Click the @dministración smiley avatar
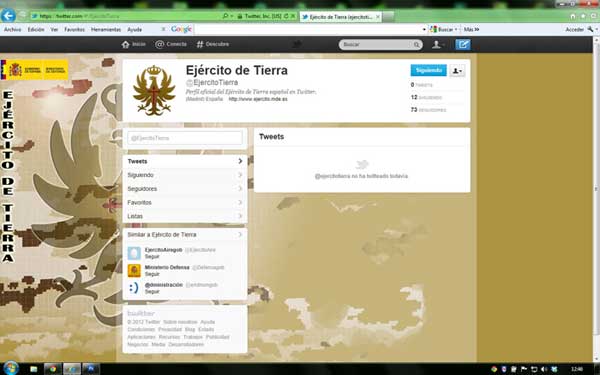Image resolution: width=600 pixels, height=375 pixels. (x=134, y=288)
